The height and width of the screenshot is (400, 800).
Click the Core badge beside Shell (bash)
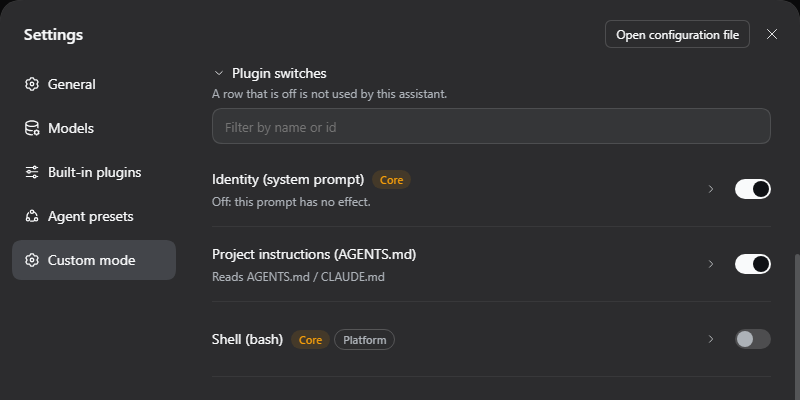(x=310, y=340)
